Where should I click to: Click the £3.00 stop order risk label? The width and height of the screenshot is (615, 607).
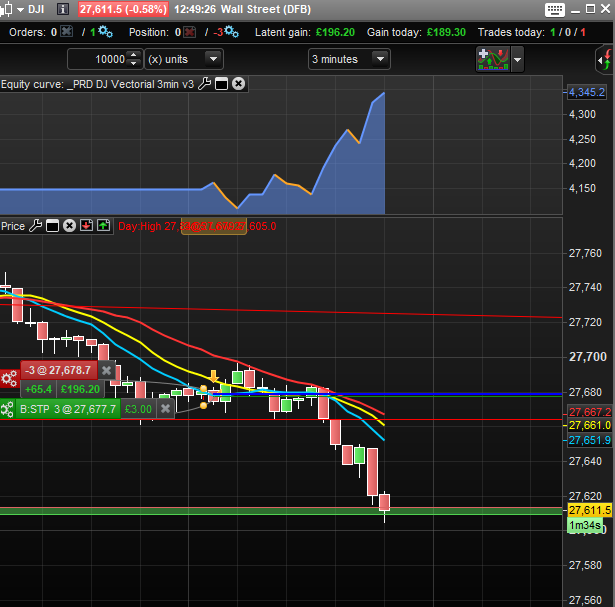[138, 409]
